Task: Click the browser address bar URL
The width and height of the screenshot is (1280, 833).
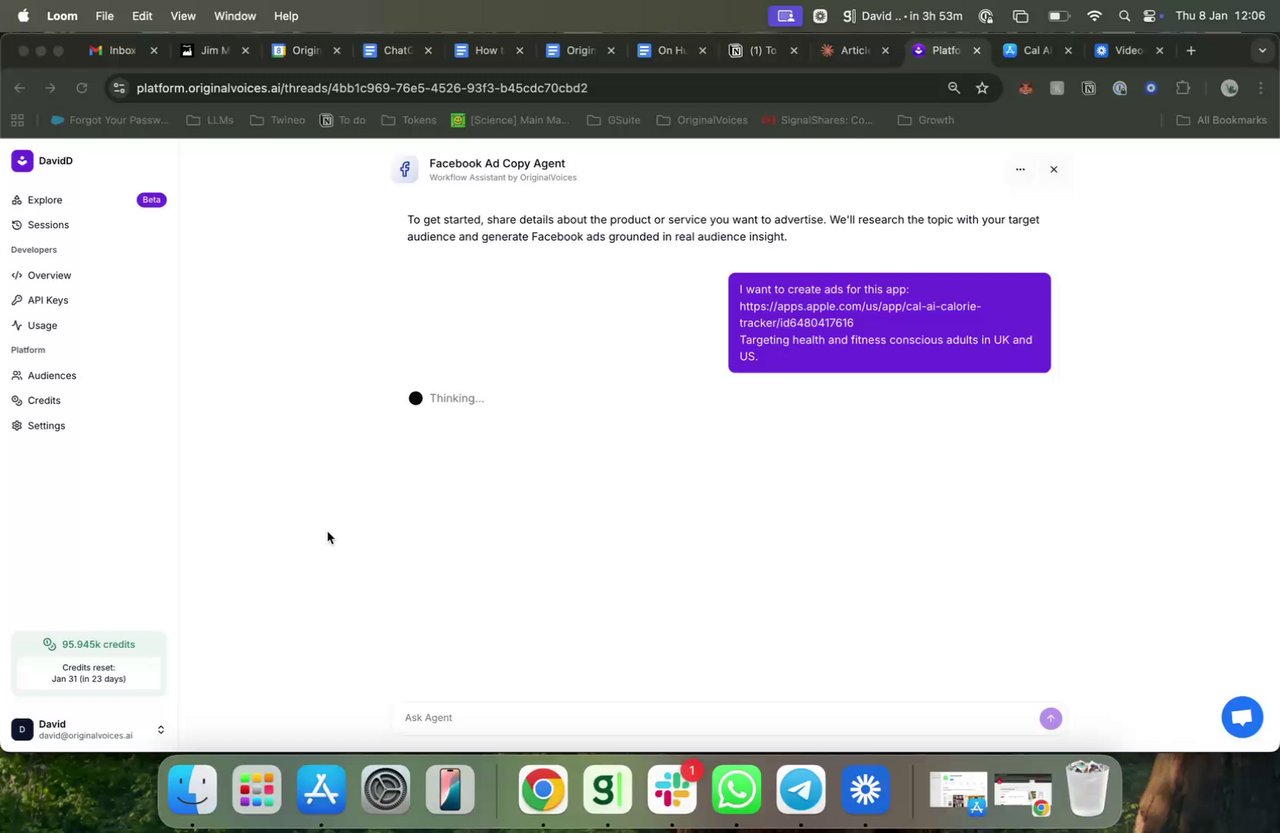Action: (362, 88)
